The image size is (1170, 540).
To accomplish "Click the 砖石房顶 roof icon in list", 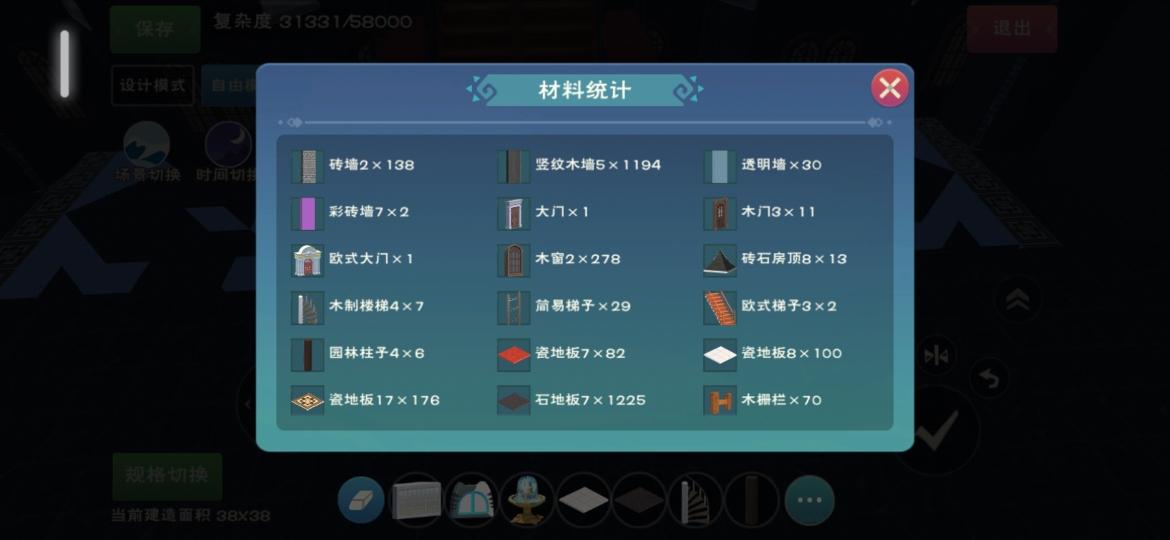I will click(x=720, y=260).
